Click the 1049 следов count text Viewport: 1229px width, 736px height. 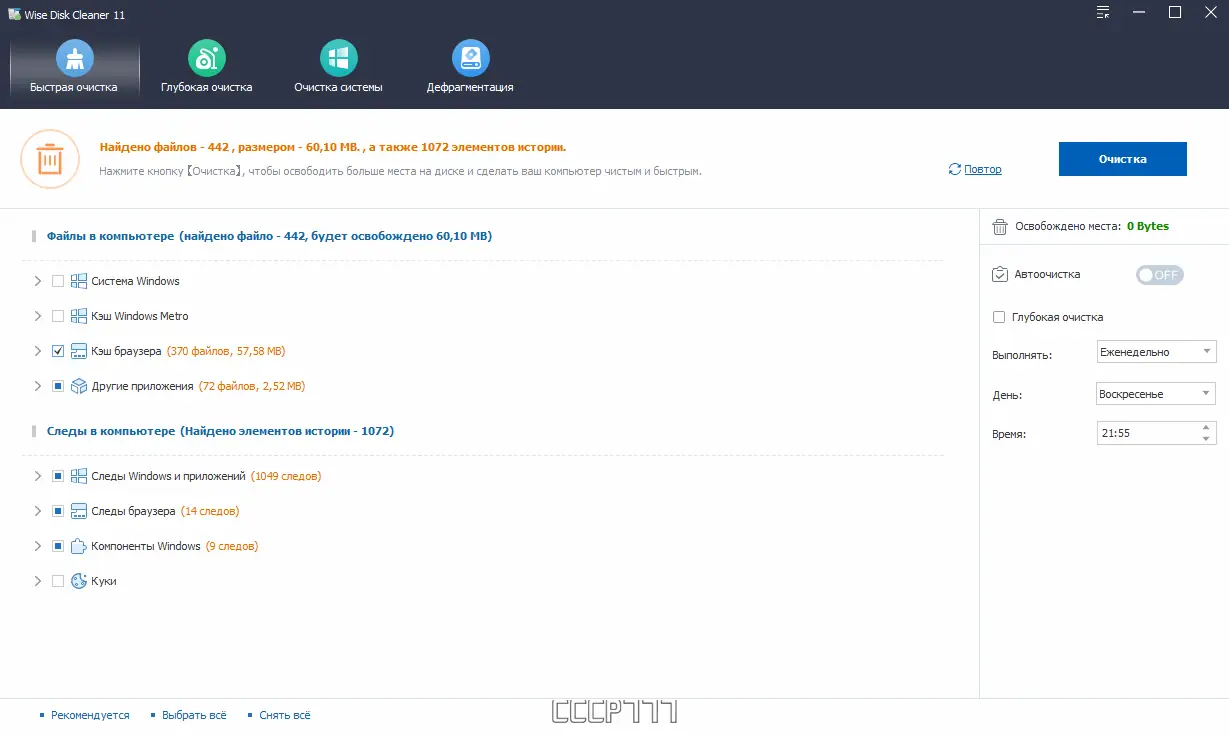pos(286,476)
